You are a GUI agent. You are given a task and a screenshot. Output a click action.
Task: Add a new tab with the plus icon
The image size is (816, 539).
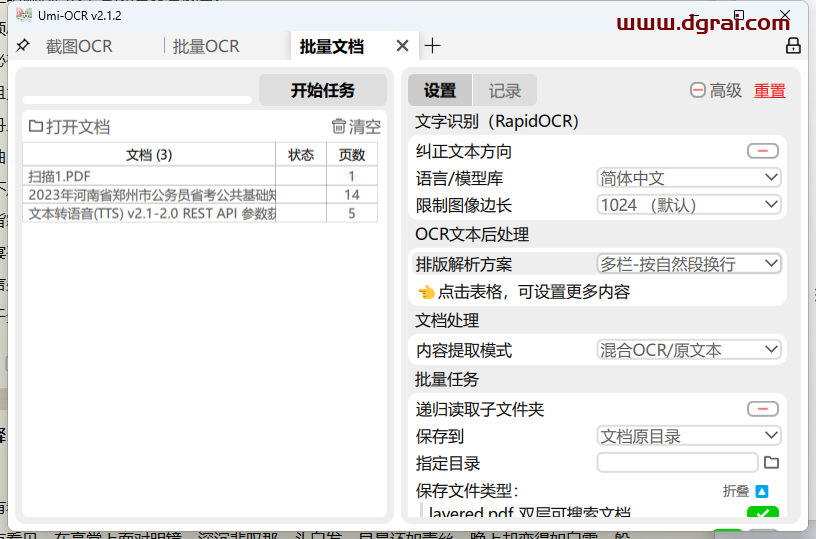tap(432, 46)
